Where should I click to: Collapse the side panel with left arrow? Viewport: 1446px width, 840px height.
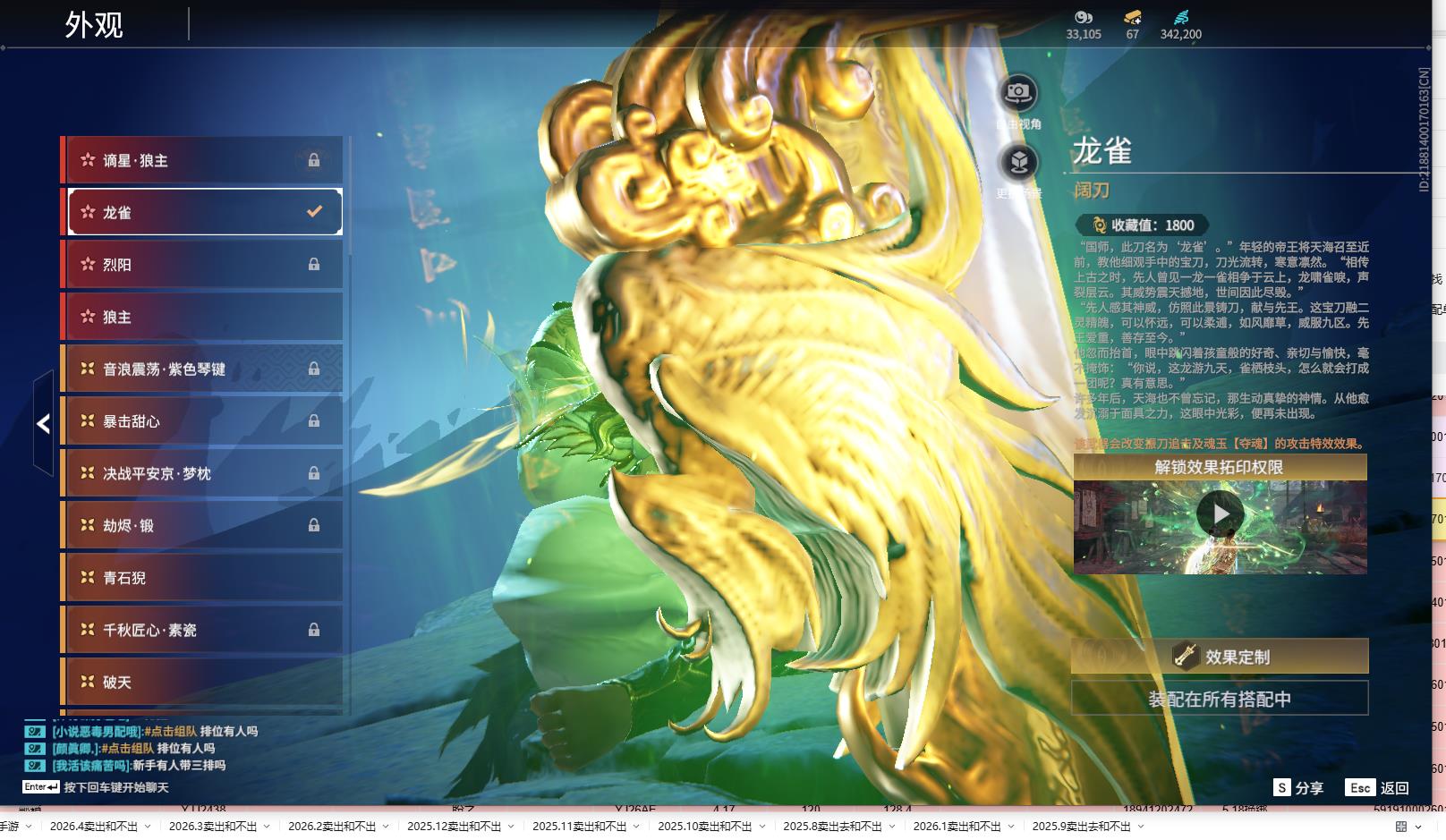(43, 423)
